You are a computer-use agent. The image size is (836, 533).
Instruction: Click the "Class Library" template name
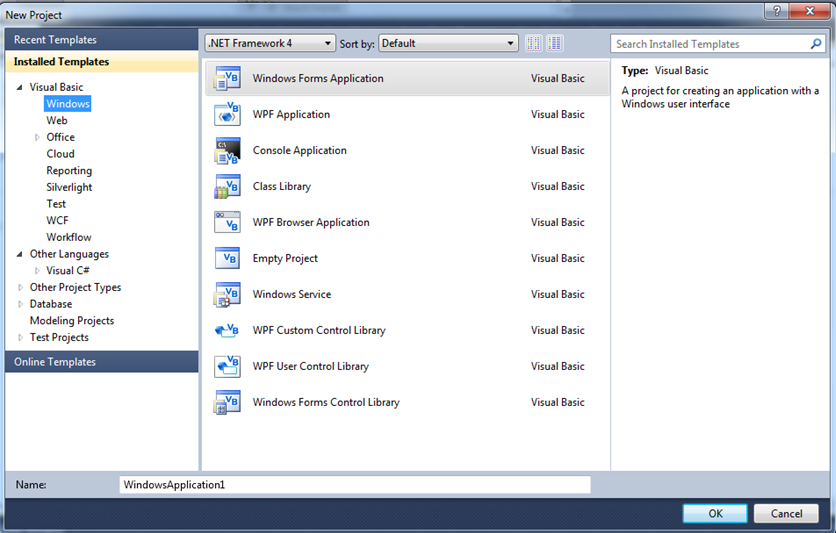coord(282,187)
